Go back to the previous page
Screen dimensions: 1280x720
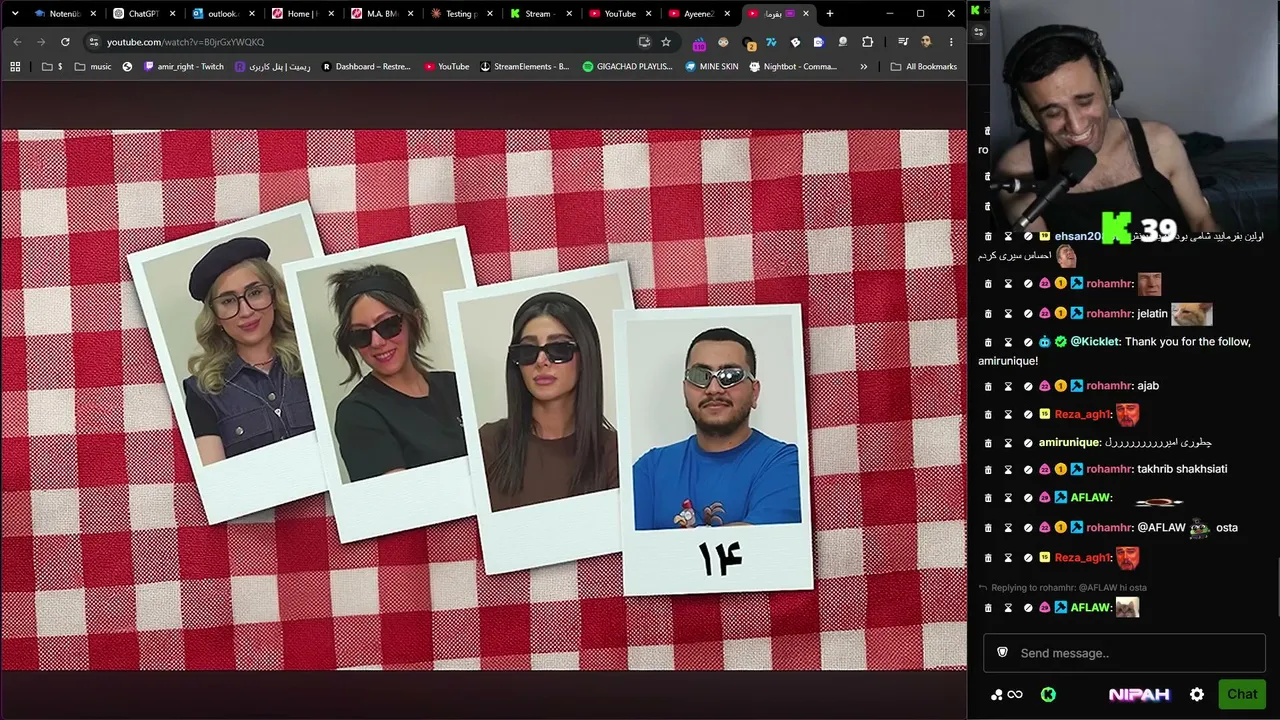point(17,42)
